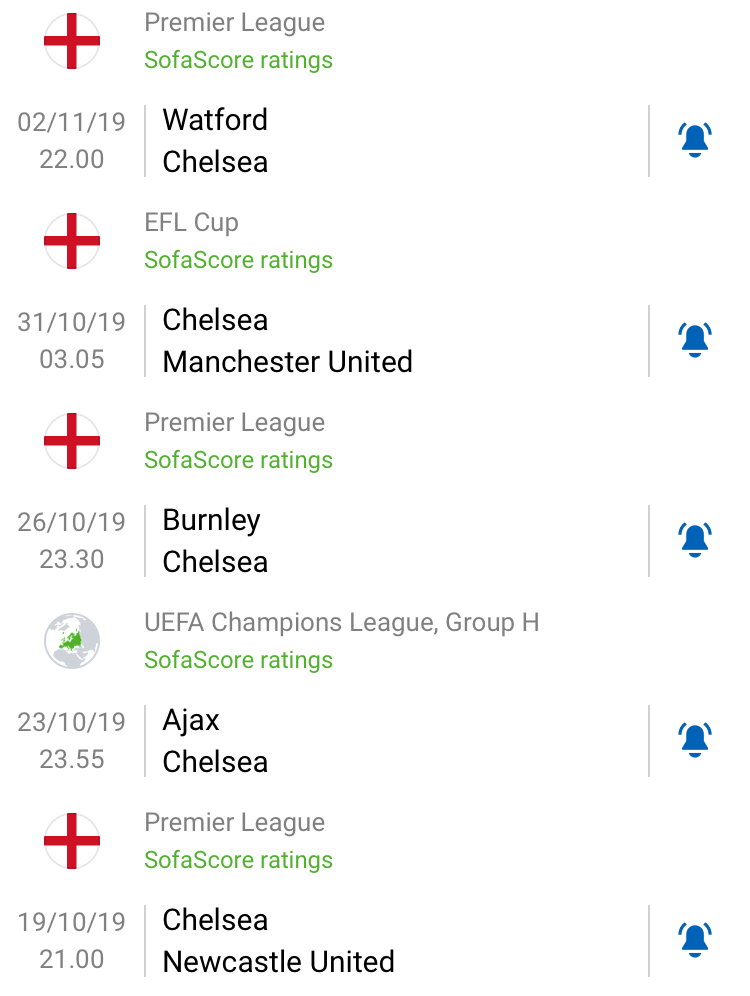Tap bell icon for Chelsea vs Newcastle United
Image resolution: width=750 pixels, height=996 pixels.
click(694, 940)
